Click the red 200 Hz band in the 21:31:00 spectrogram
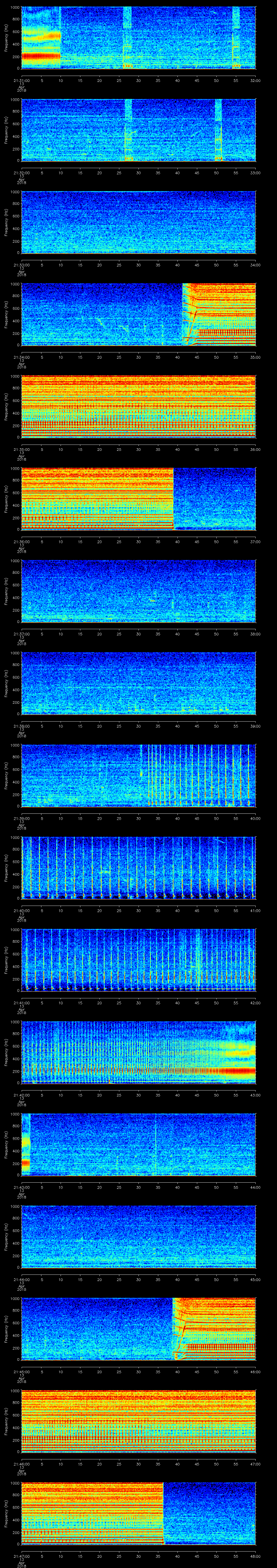The width and height of the screenshot is (277, 1568). point(41,56)
